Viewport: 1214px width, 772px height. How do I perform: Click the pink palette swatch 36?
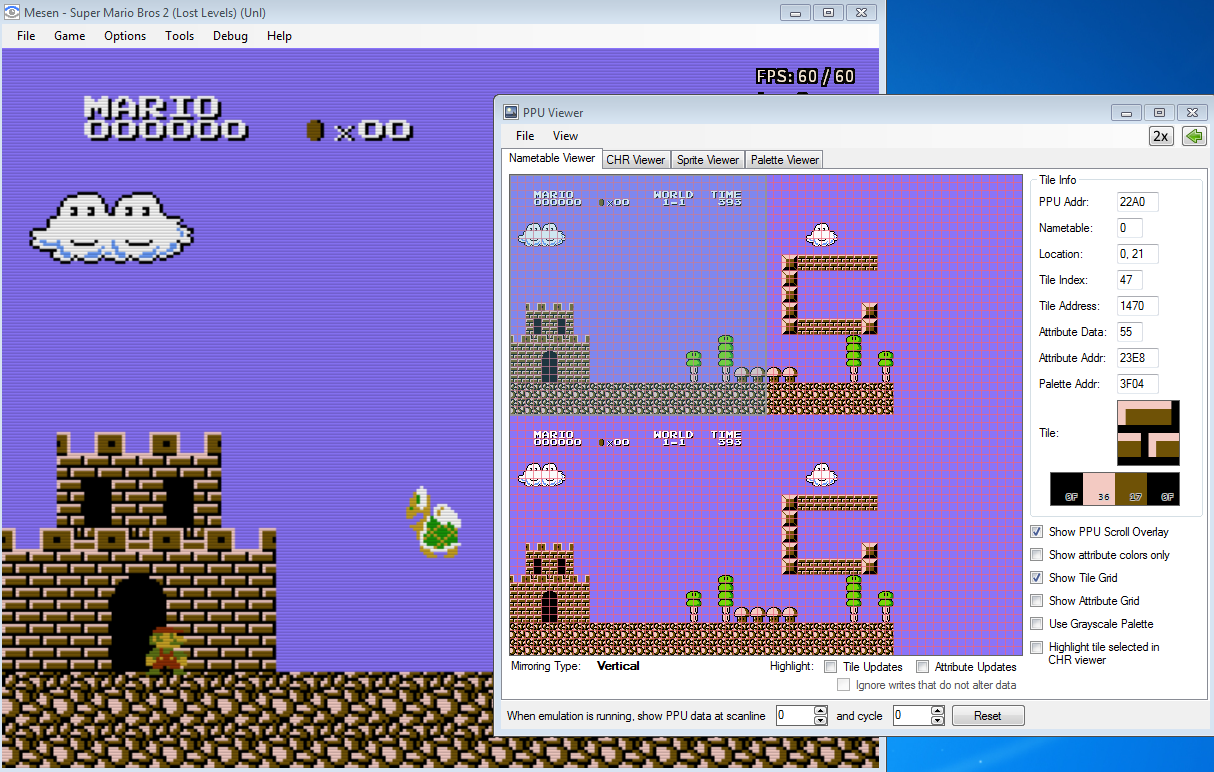tap(1099, 489)
